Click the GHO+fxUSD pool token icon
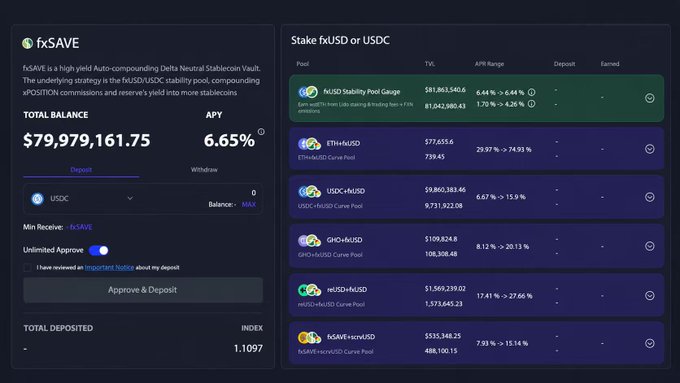 tap(309, 240)
